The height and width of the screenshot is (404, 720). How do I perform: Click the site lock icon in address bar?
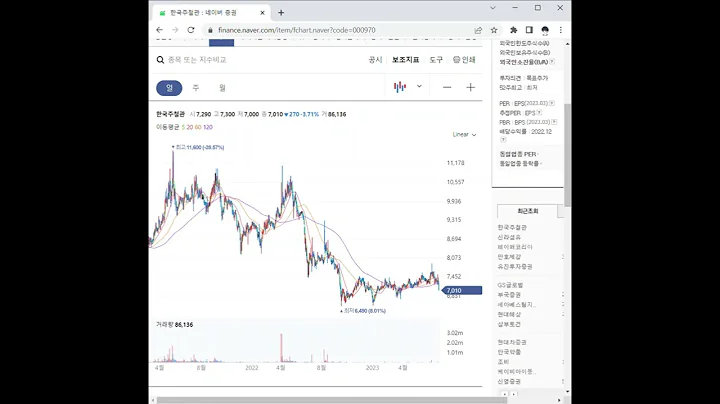[210, 30]
